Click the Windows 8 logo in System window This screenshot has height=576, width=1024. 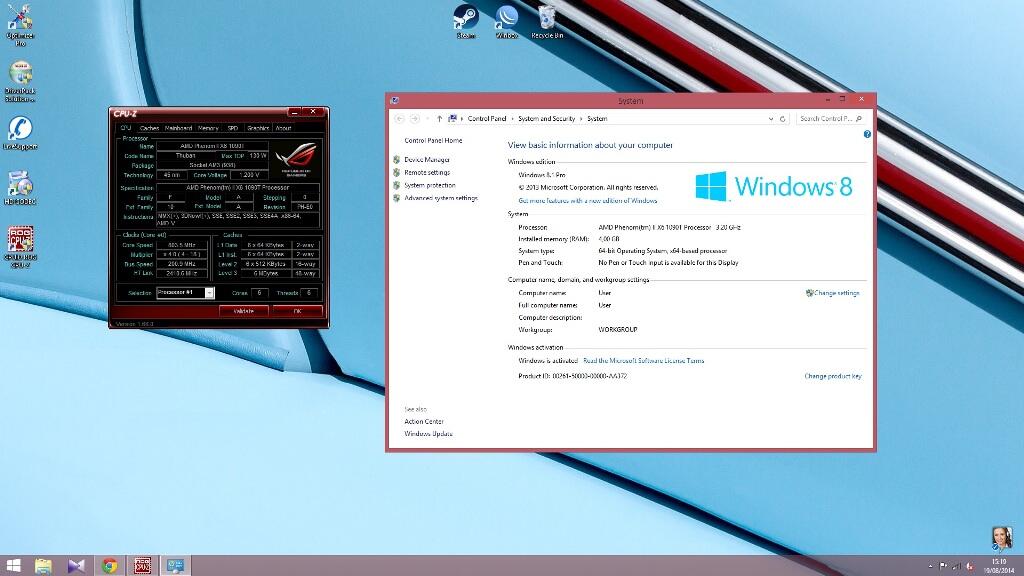tap(774, 186)
